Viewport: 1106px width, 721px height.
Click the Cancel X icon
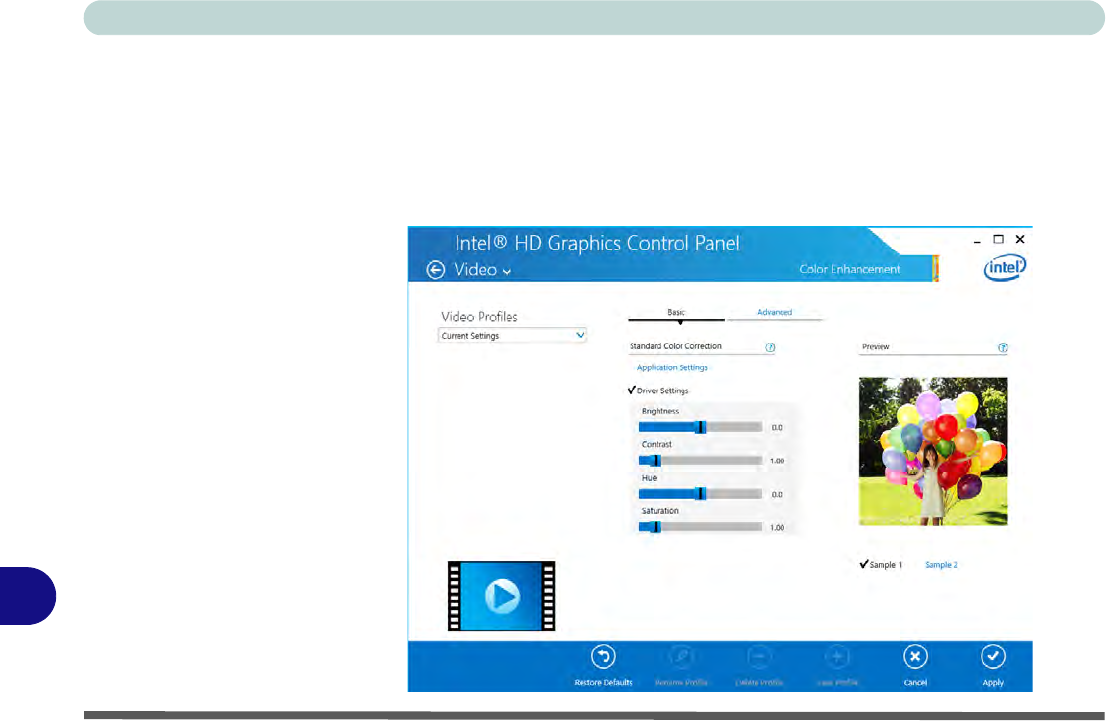tap(915, 657)
